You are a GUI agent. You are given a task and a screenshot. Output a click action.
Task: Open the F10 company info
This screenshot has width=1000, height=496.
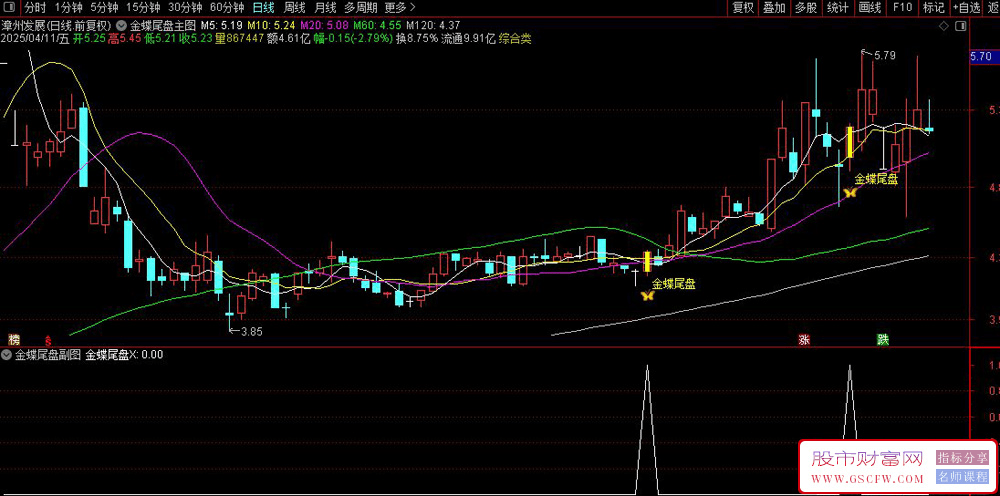902,8
